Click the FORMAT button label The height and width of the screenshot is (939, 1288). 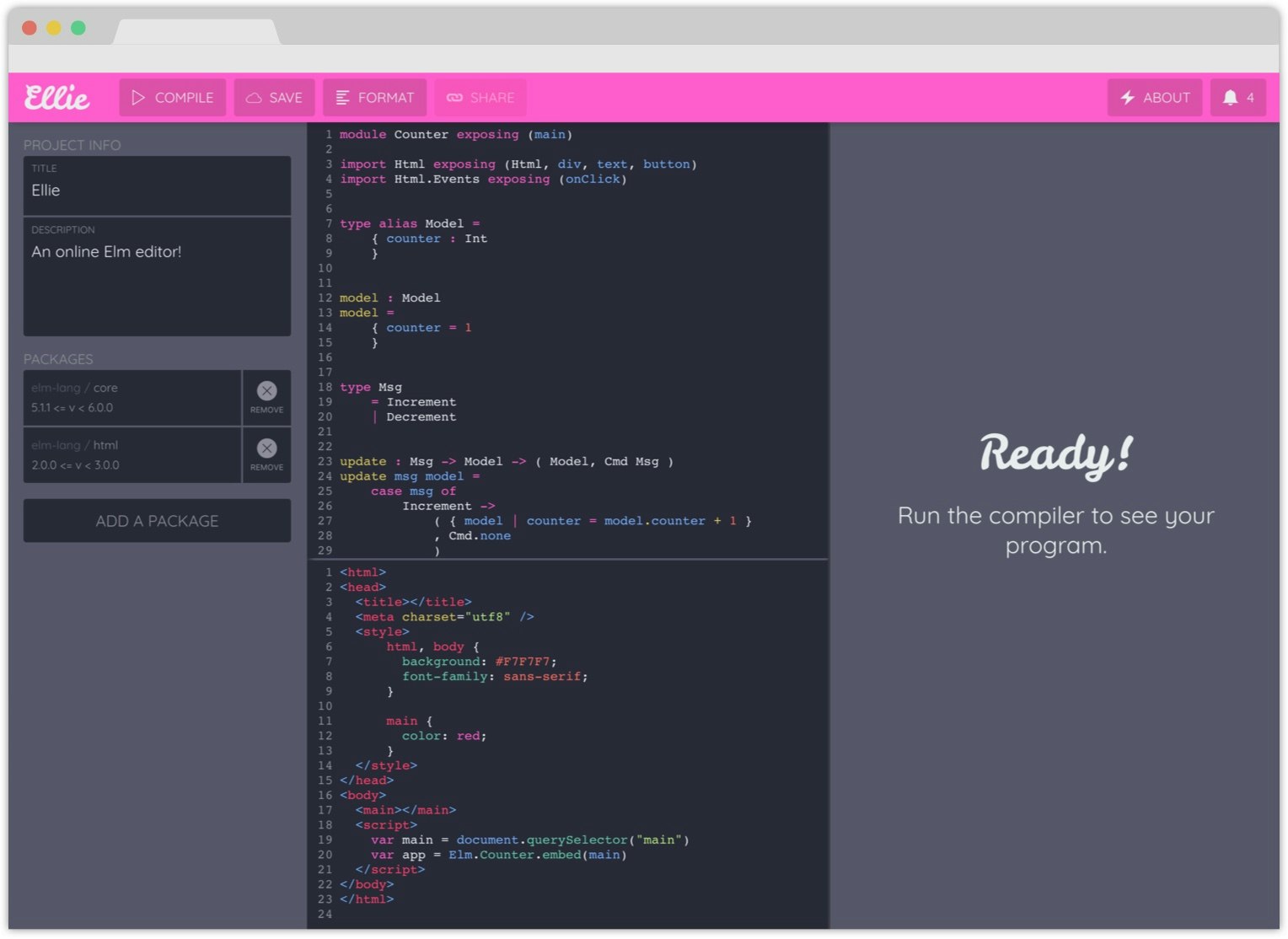386,98
